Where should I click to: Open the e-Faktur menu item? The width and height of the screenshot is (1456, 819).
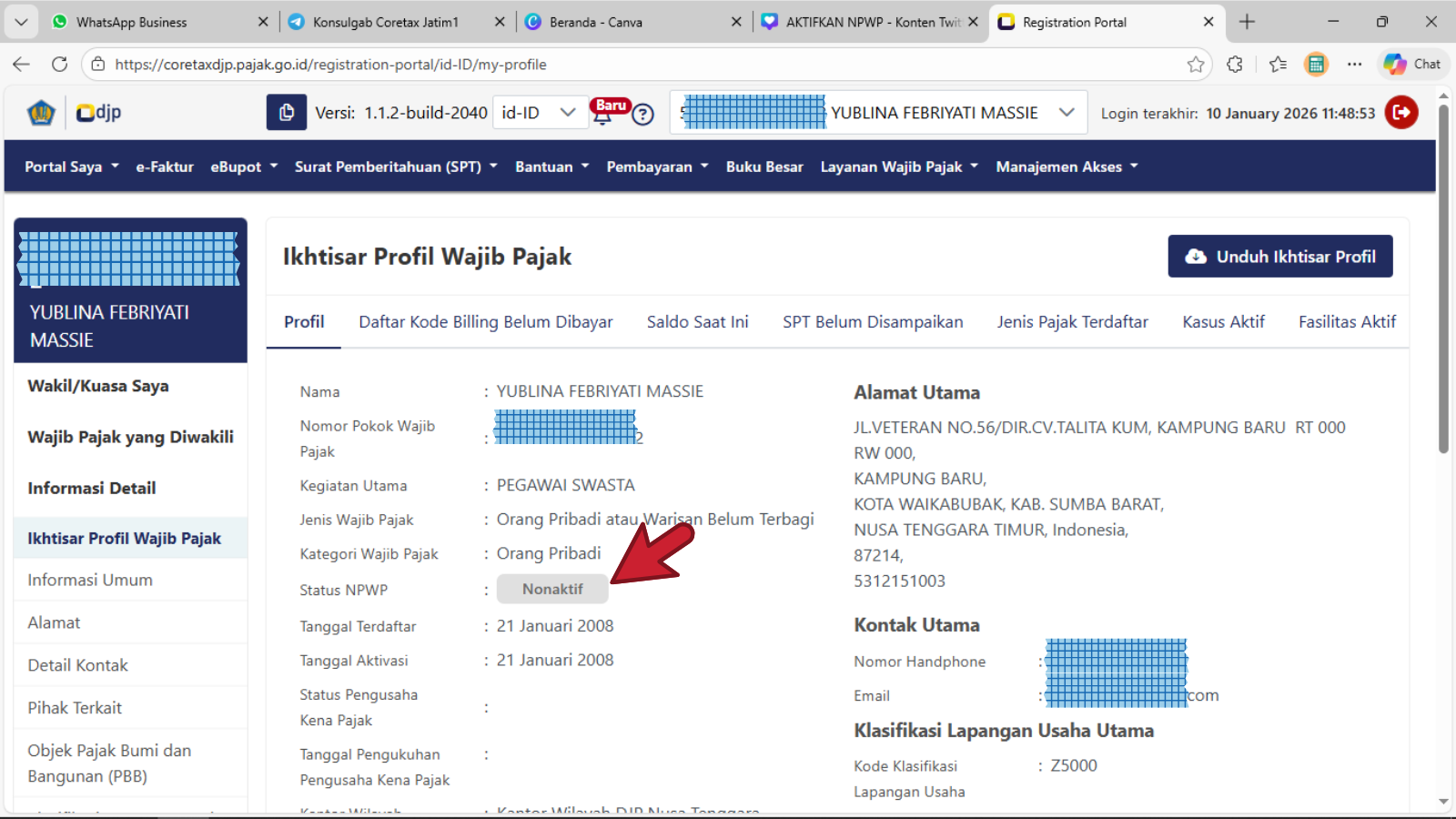tap(165, 167)
